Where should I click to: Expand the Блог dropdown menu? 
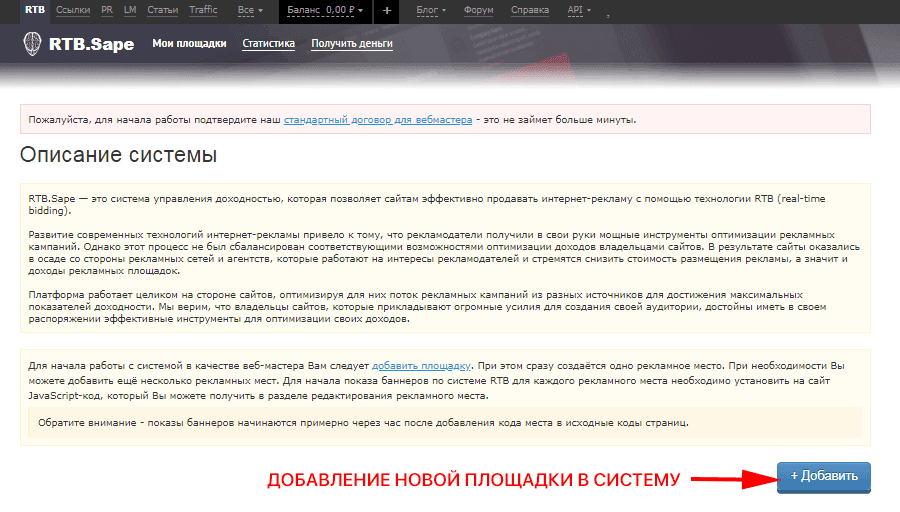click(431, 10)
